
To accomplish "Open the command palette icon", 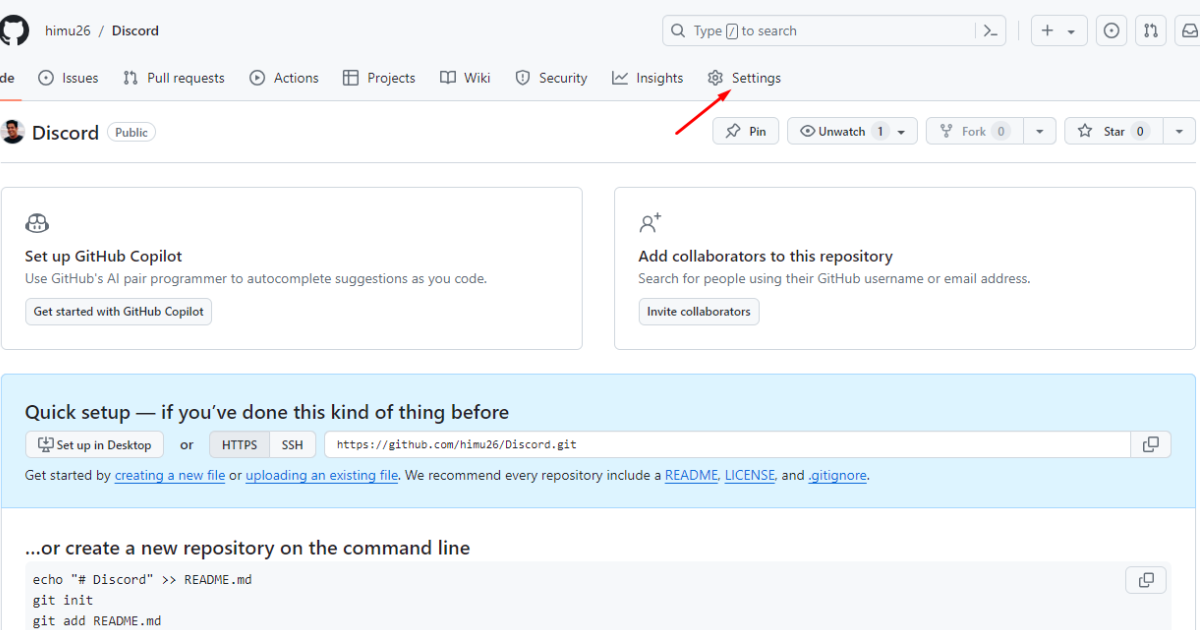I will [x=990, y=31].
